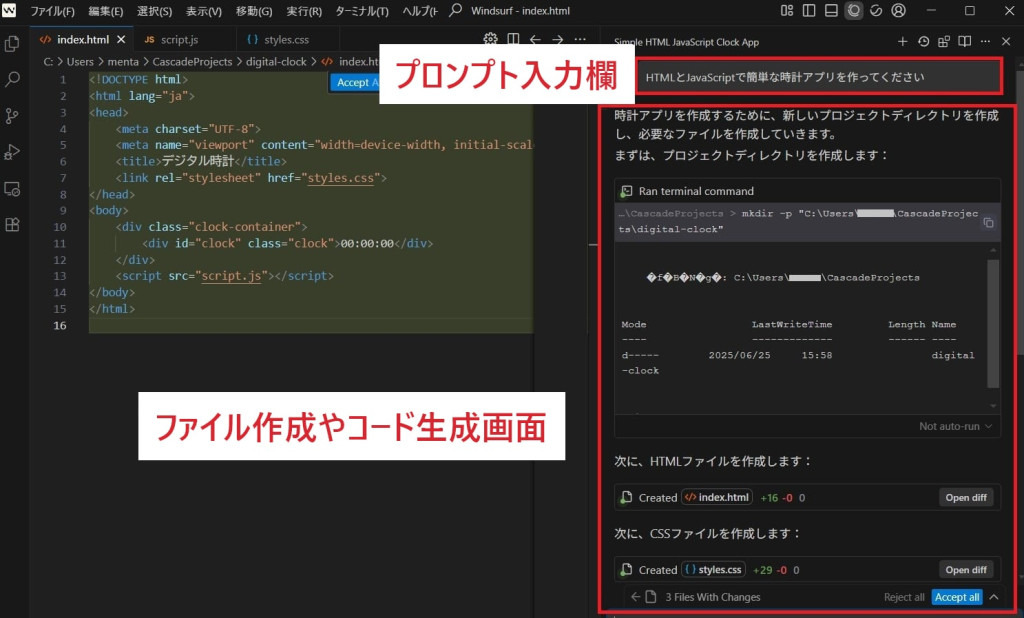This screenshot has height=618, width=1024.
Task: Click the Windsurf status icon in title bar
Action: [x=876, y=10]
